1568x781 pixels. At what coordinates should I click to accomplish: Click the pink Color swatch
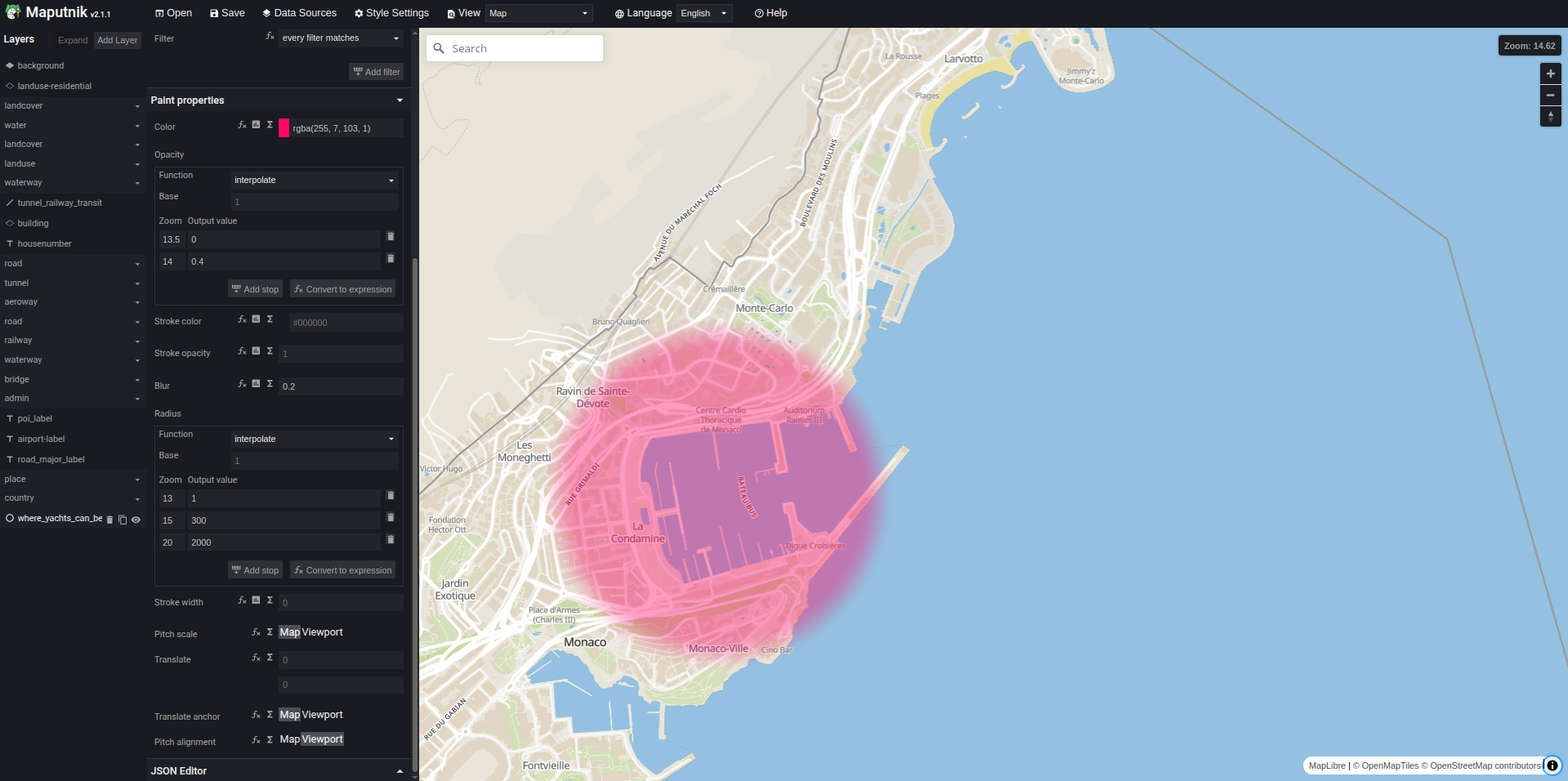(x=284, y=128)
